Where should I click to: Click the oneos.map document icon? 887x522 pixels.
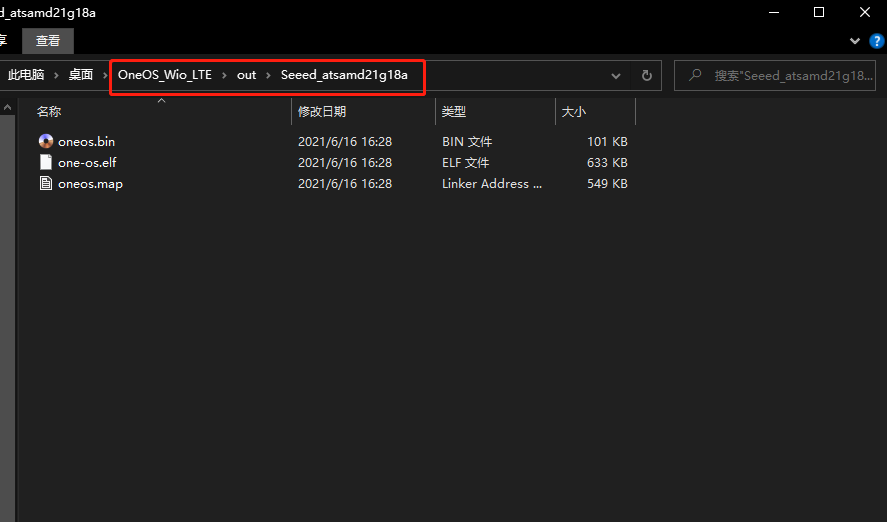(46, 183)
